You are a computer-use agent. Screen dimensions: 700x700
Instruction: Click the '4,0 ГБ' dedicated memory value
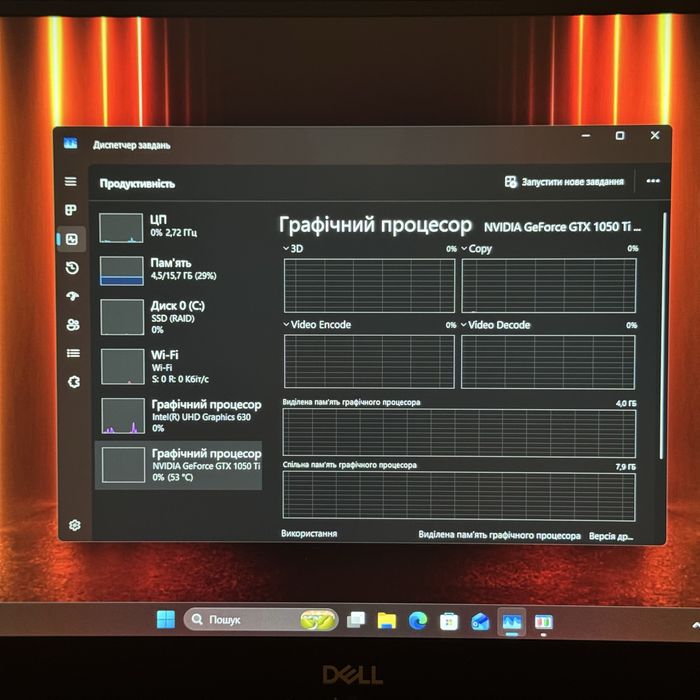(x=626, y=403)
